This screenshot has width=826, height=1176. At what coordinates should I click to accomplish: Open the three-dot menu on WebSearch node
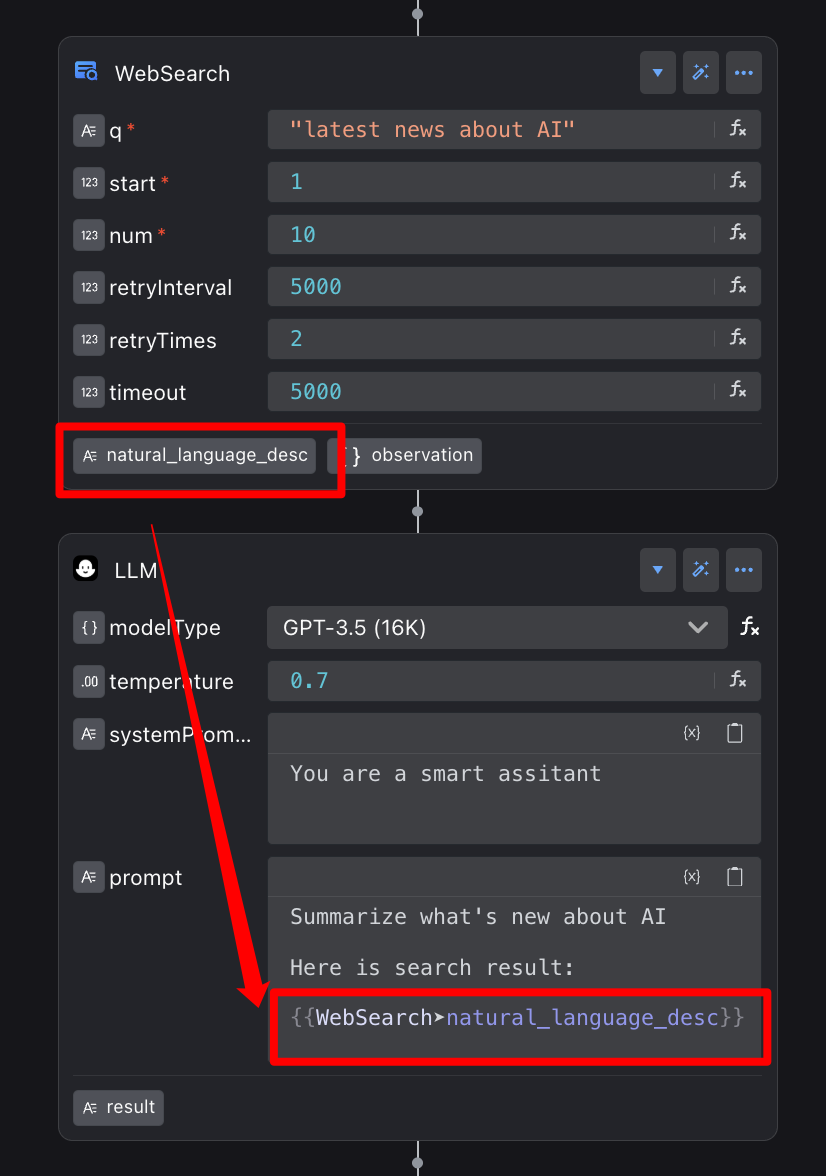pos(743,73)
